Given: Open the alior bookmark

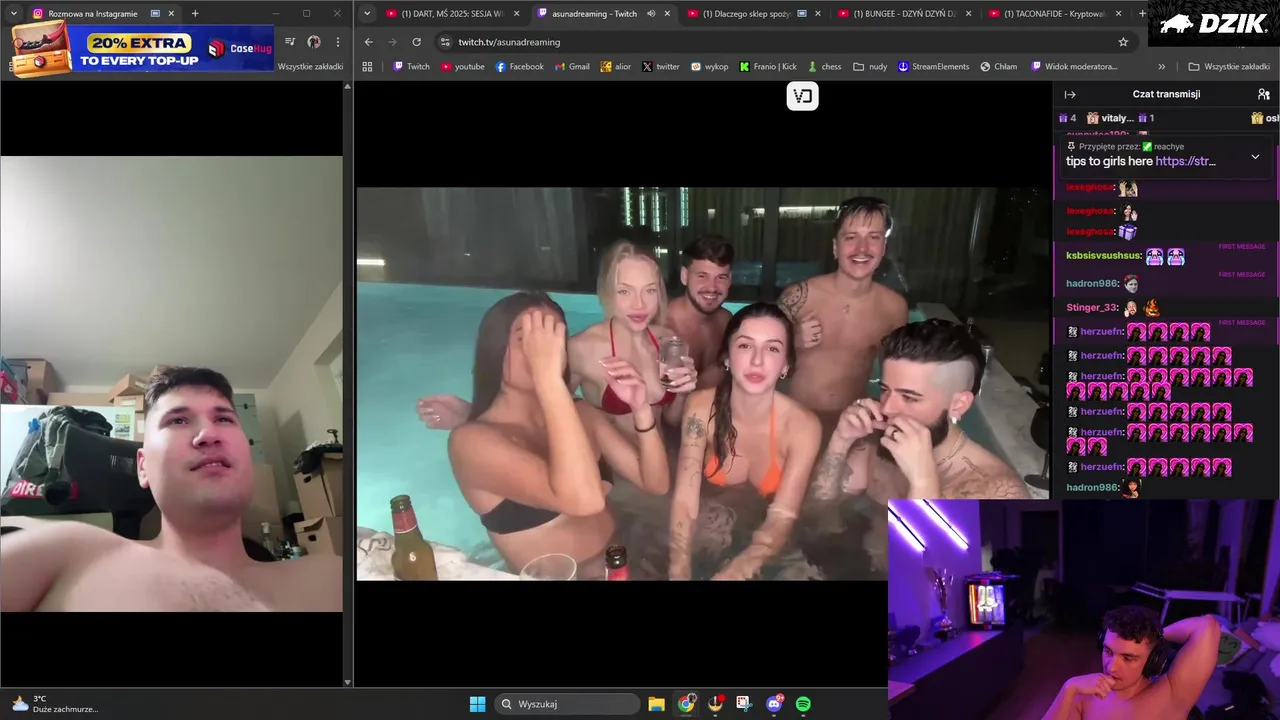Looking at the screenshot, I should 615,67.
